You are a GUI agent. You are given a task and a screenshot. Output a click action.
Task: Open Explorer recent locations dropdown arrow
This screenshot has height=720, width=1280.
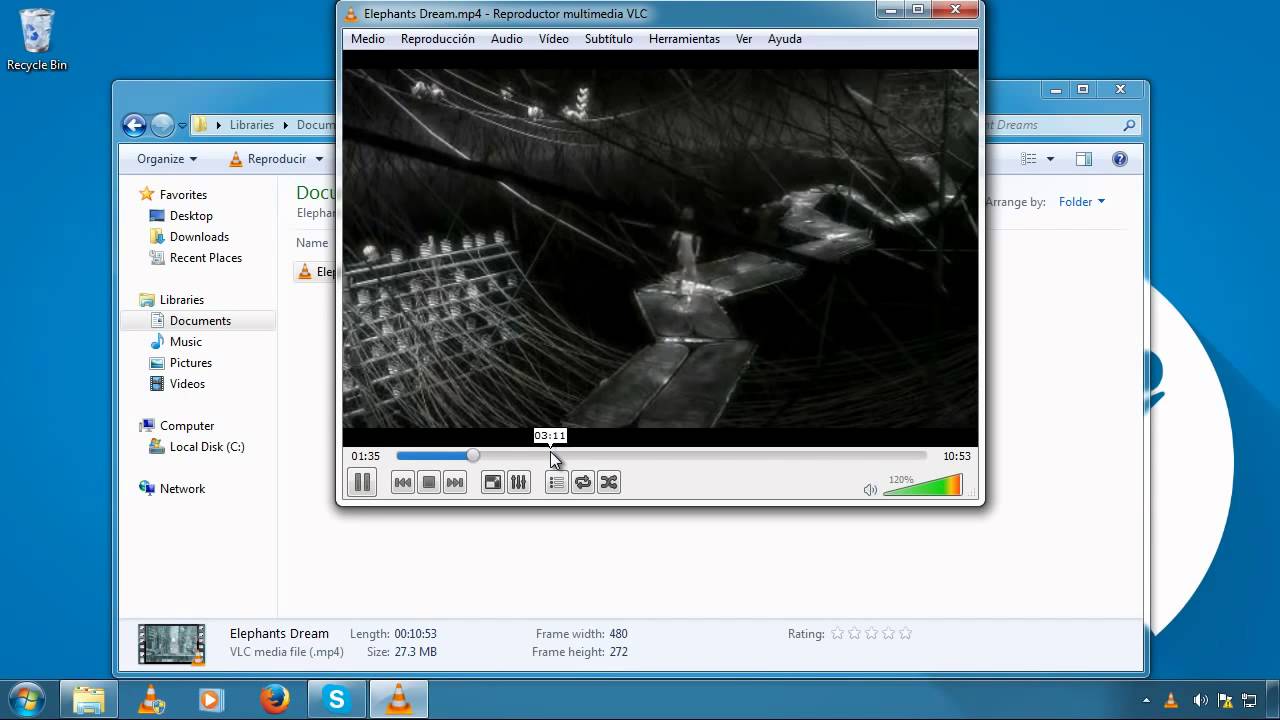pos(183,126)
